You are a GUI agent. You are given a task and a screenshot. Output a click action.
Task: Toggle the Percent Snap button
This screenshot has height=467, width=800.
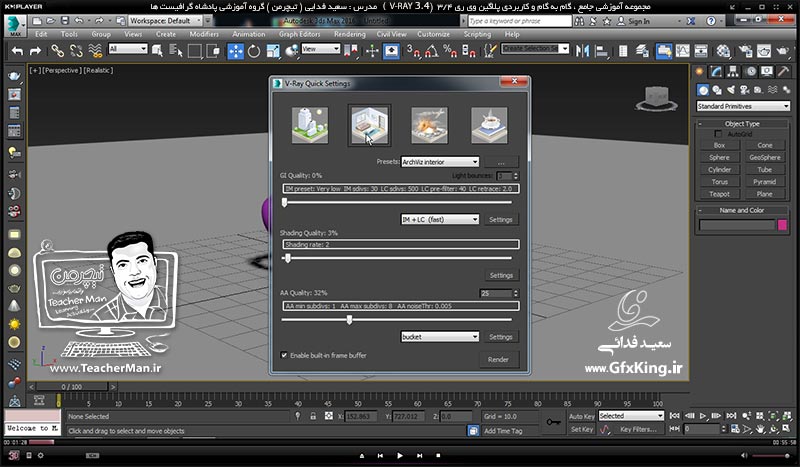point(450,51)
